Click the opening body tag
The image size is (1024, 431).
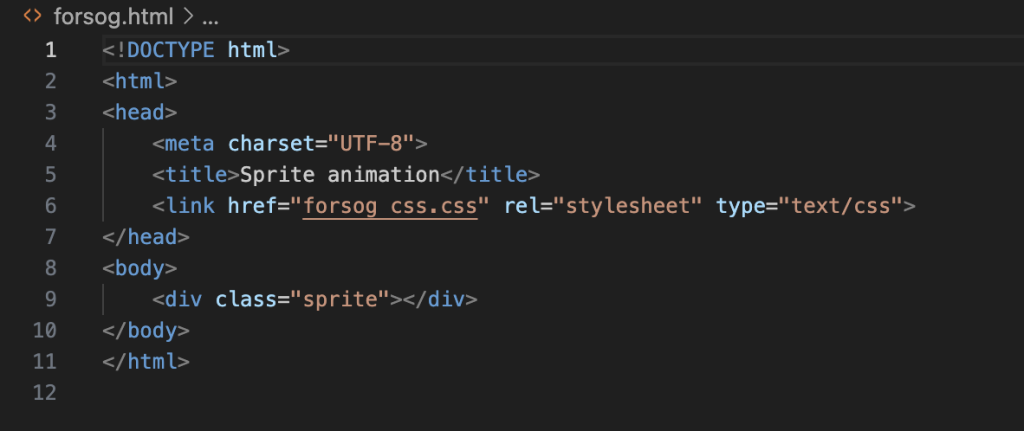coord(139,268)
